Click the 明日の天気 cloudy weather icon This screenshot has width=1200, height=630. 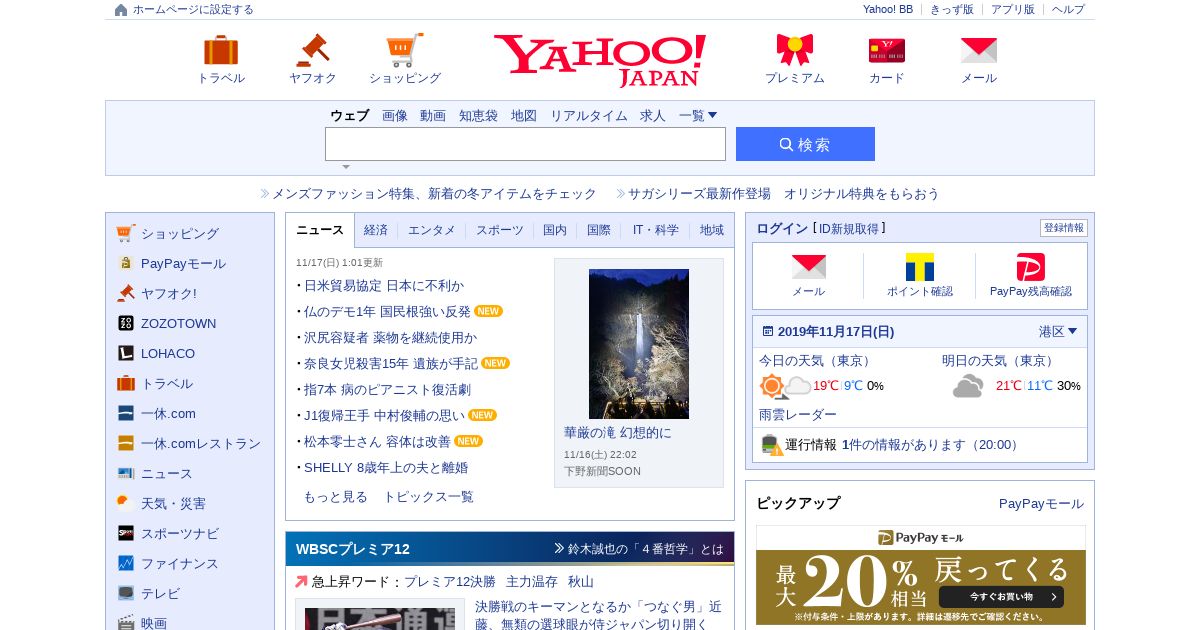[968, 386]
